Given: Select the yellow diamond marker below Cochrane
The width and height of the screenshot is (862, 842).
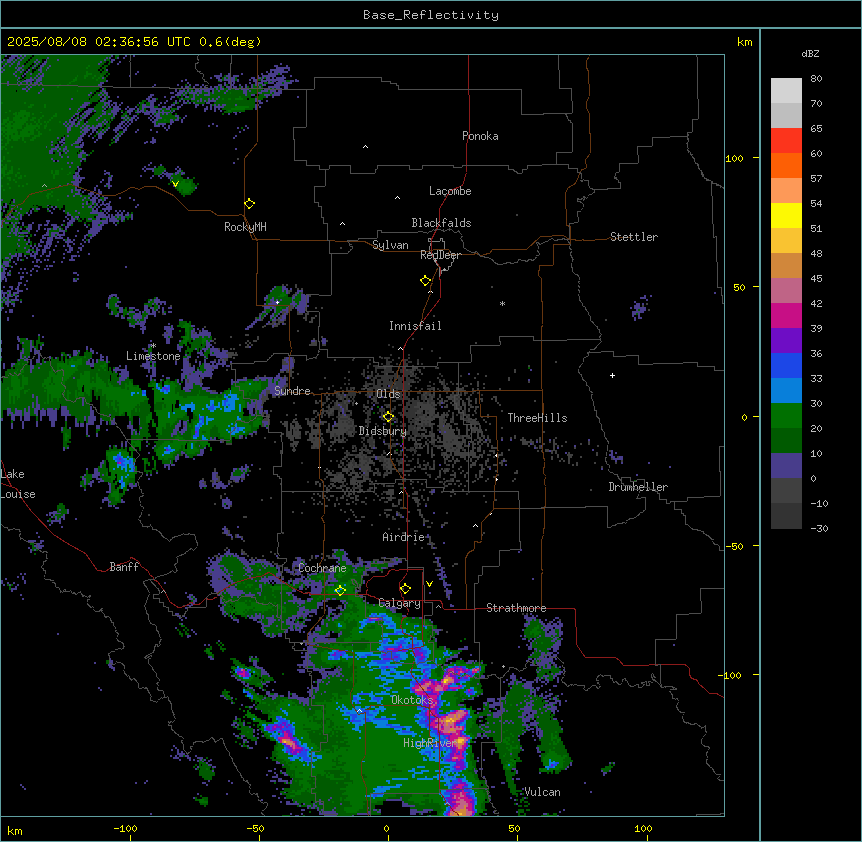Looking at the screenshot, I should tap(340, 590).
